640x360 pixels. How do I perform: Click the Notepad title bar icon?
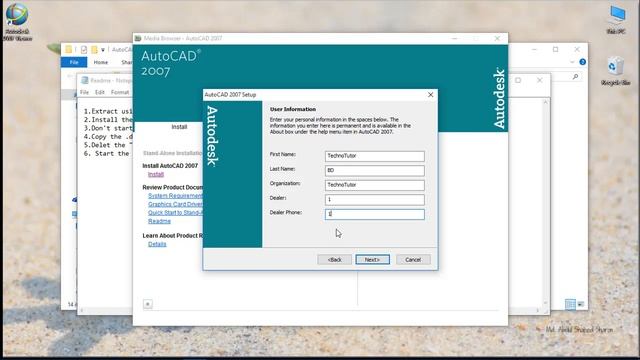point(84,80)
